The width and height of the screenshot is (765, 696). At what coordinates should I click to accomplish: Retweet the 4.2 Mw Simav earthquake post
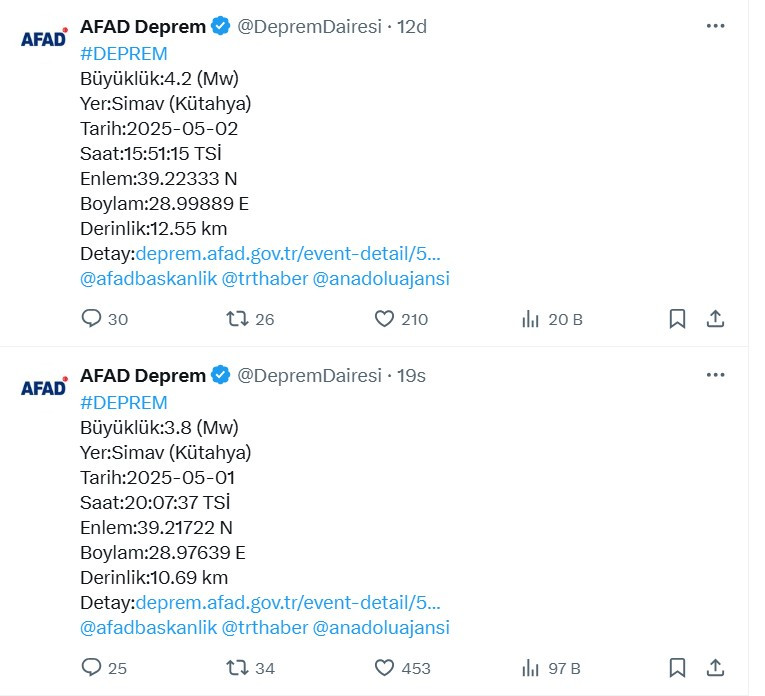tap(250, 319)
